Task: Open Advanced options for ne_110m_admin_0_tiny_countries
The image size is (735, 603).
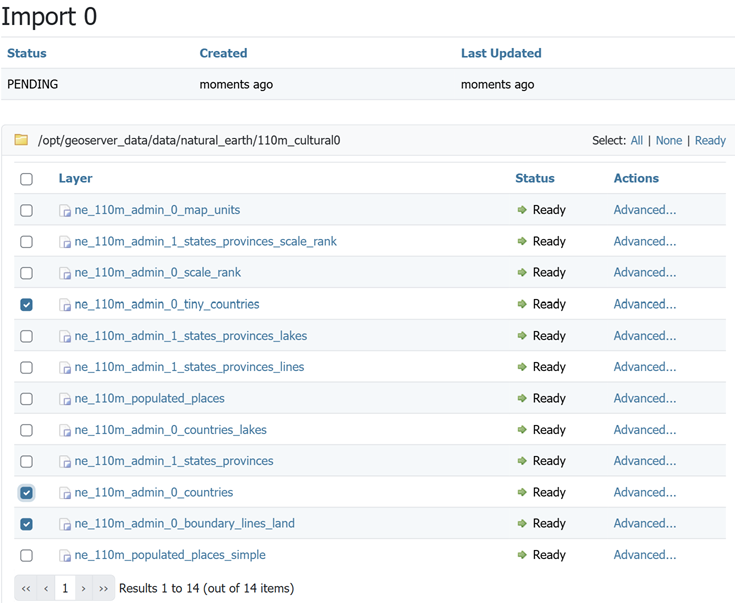Action: point(645,304)
